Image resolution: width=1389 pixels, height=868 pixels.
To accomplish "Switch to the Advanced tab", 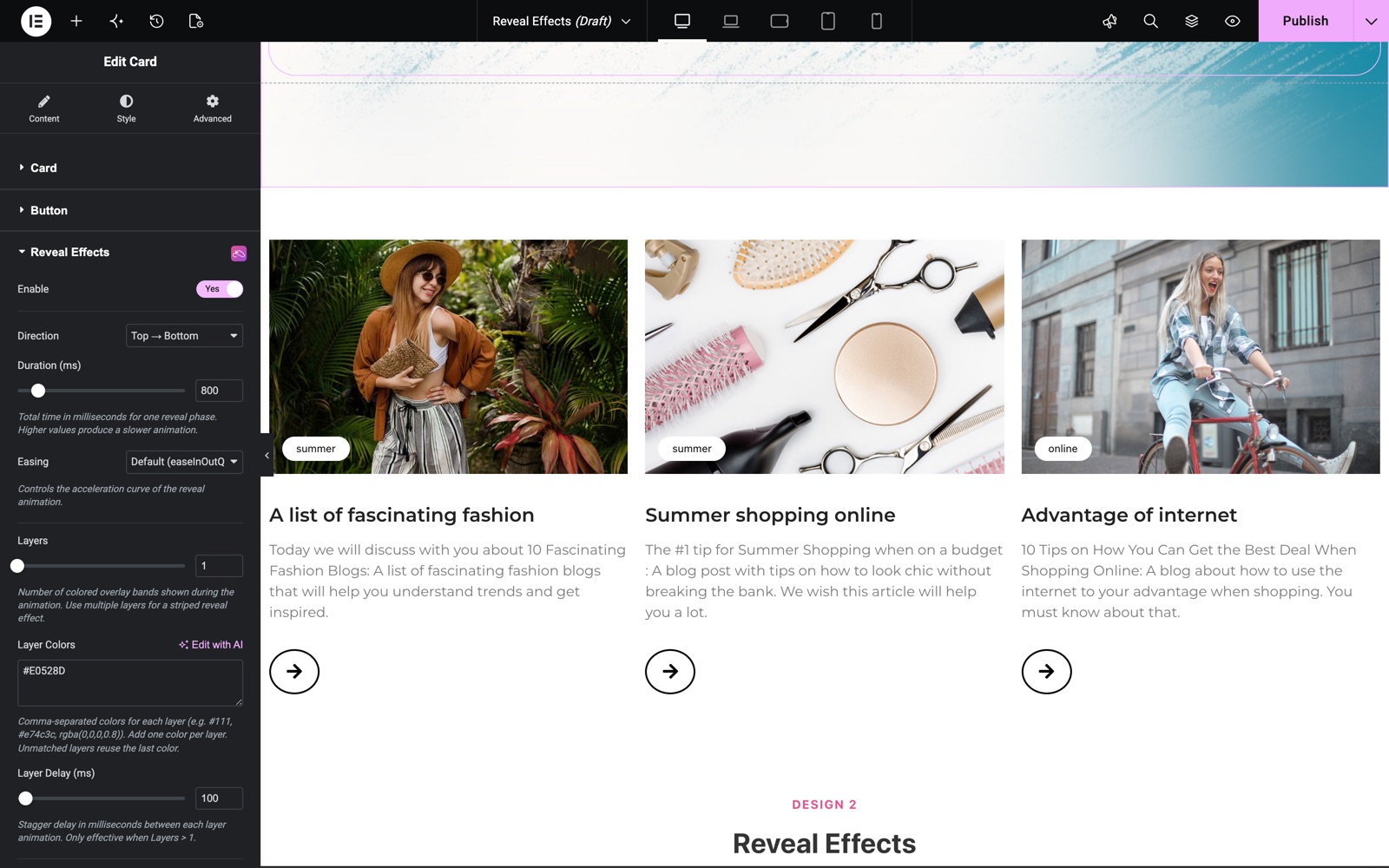I will (213, 108).
